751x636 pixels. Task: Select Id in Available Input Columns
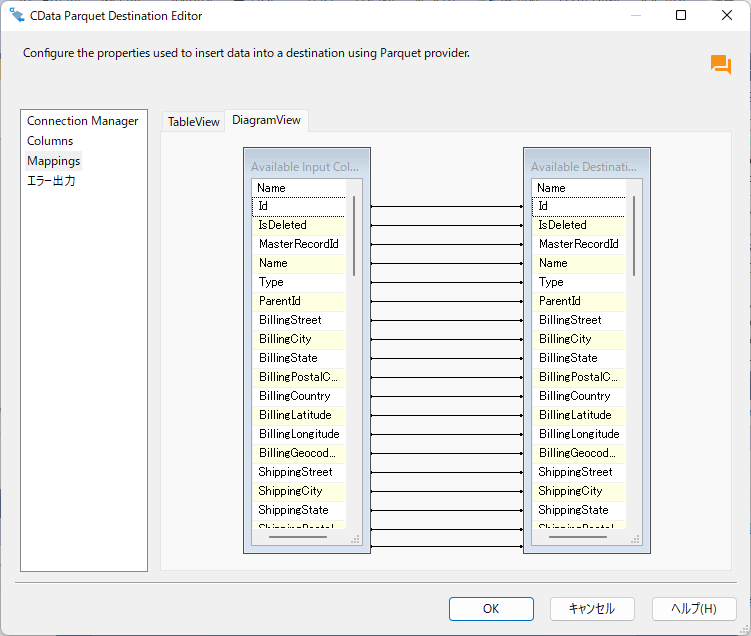(x=299, y=206)
